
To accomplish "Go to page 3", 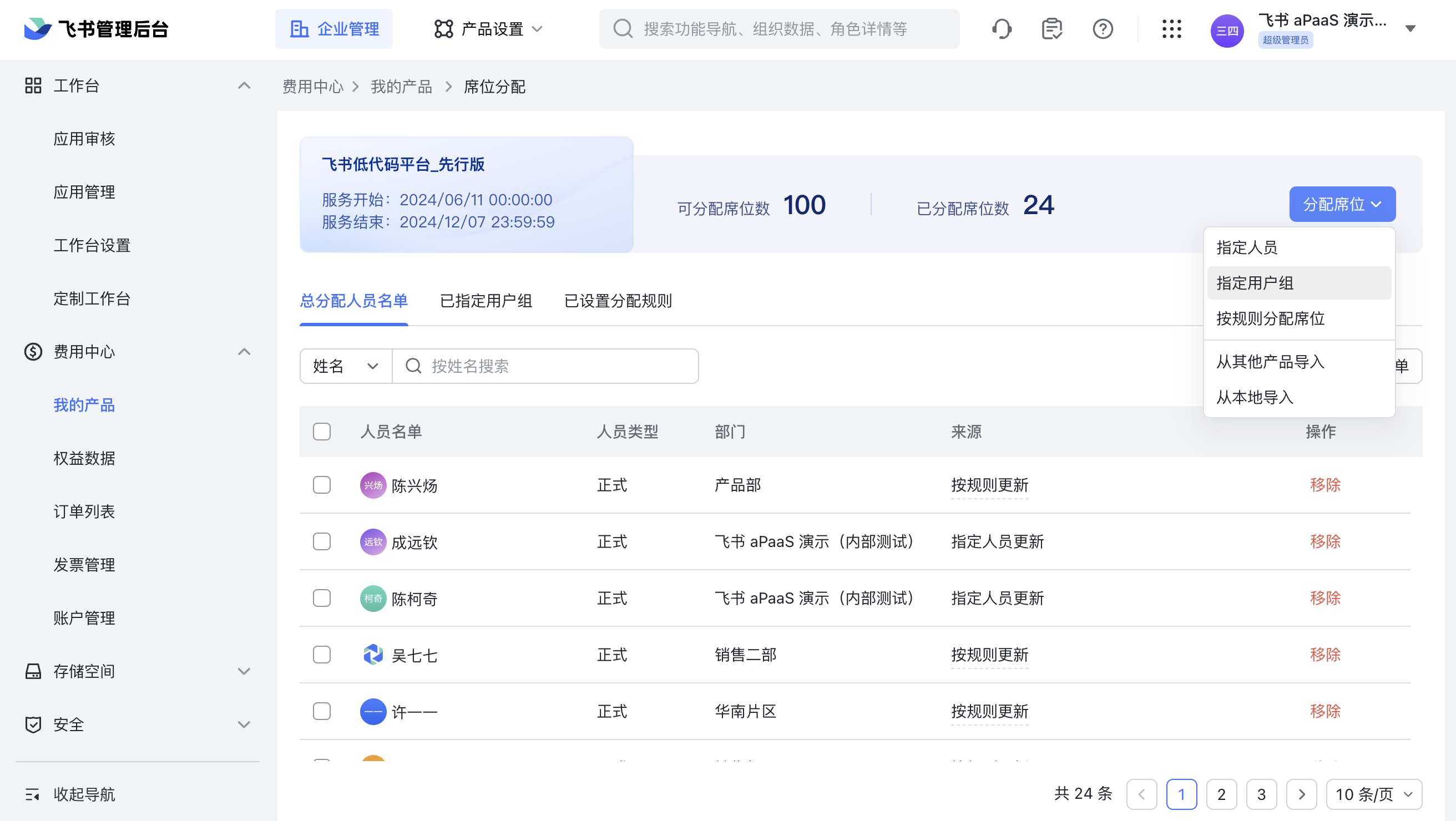I will 1262,794.
